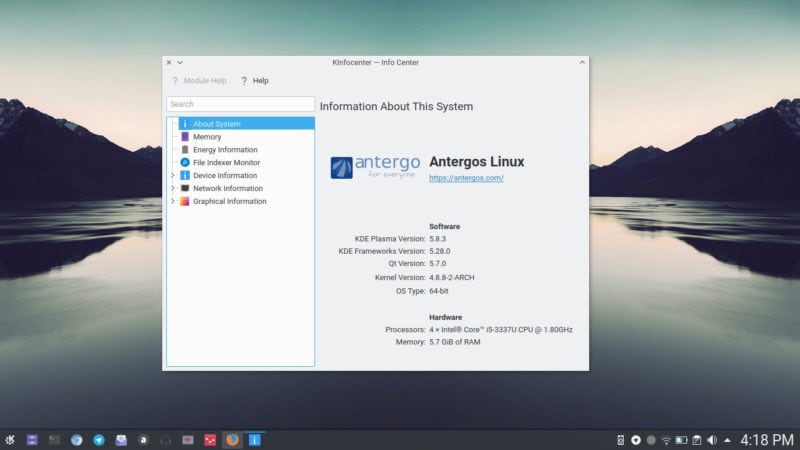Click the 'Hardware' section label
This screenshot has height=450, width=800.
tap(445, 317)
